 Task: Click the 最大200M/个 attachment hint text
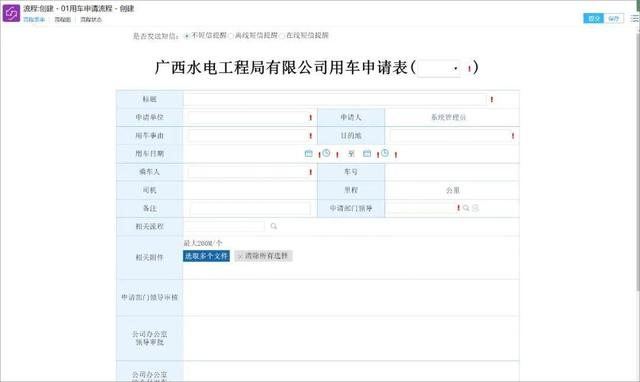203,243
